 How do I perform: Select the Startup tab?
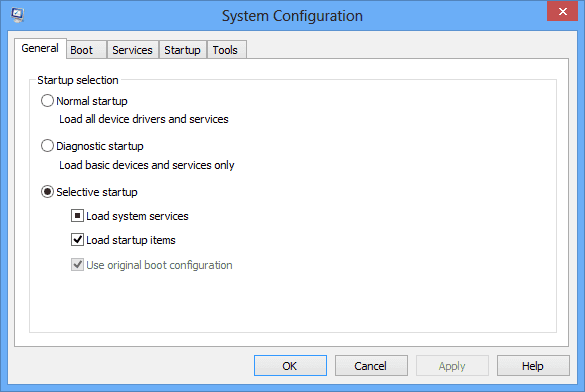(182, 50)
